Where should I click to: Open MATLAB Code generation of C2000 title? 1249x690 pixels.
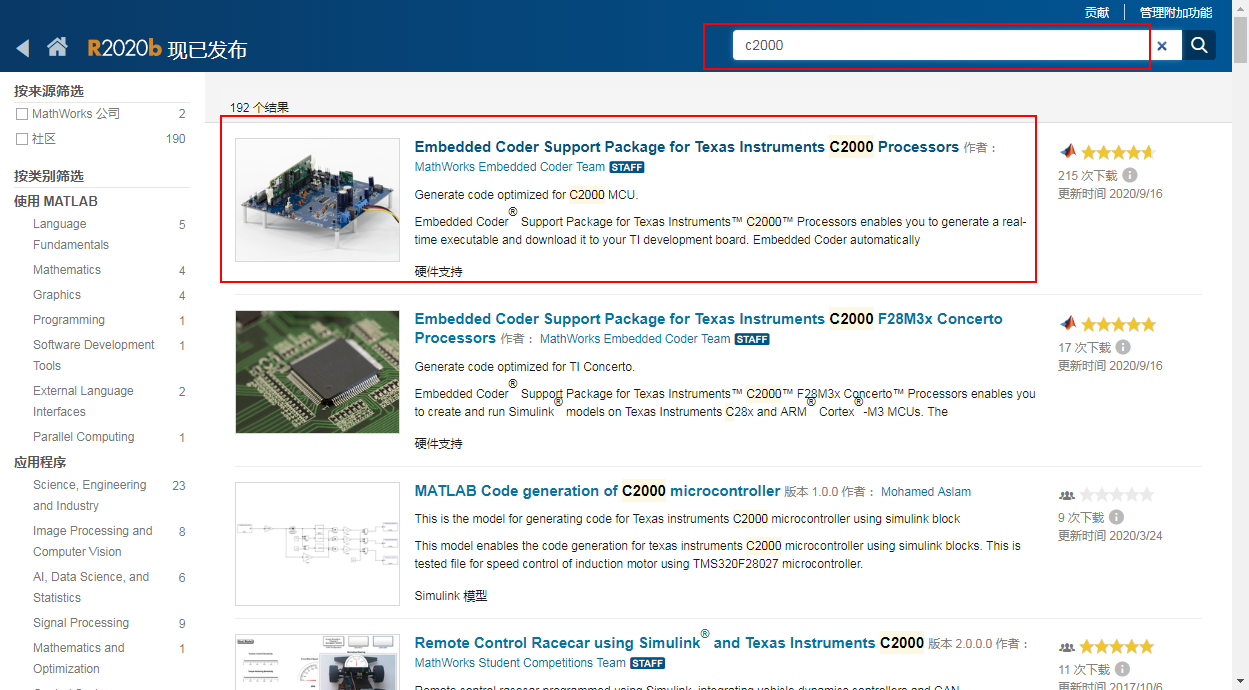[597, 491]
